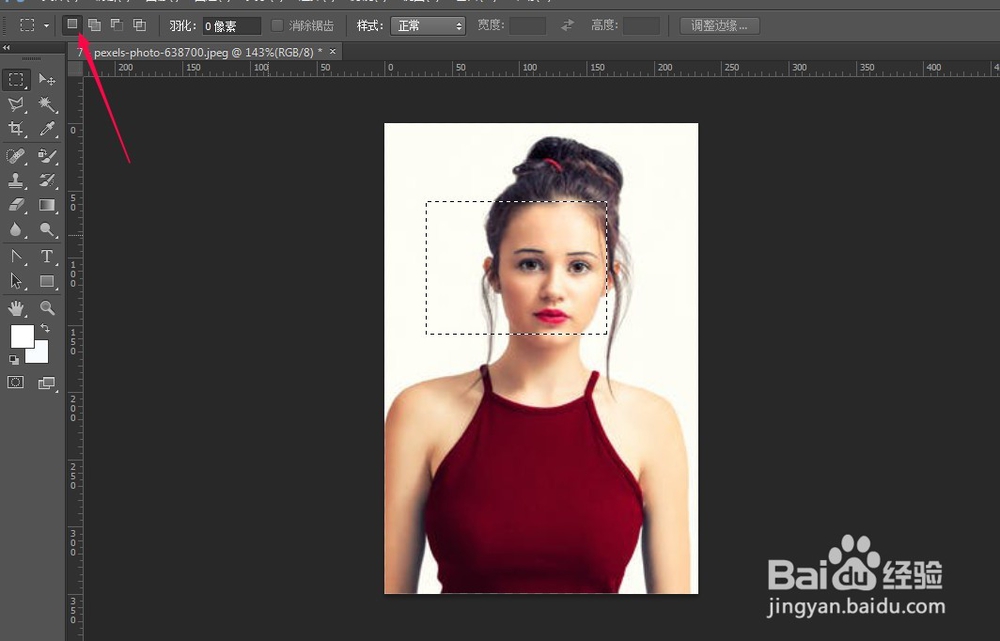Image resolution: width=1000 pixels, height=641 pixels.
Task: Select the Clone Stamp tool
Action: pyautogui.click(x=16, y=181)
